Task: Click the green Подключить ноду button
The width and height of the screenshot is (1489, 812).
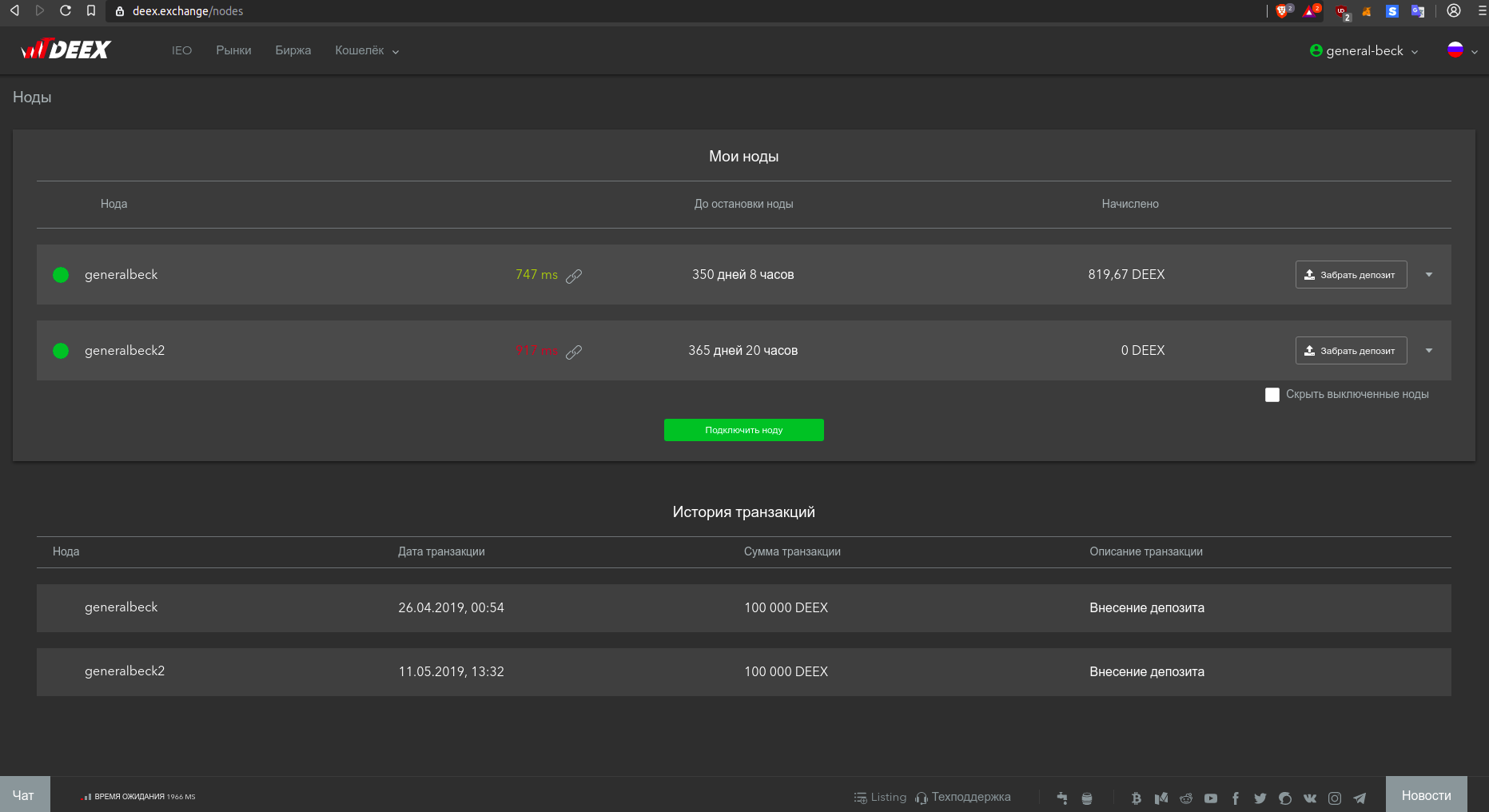Action: (743, 430)
